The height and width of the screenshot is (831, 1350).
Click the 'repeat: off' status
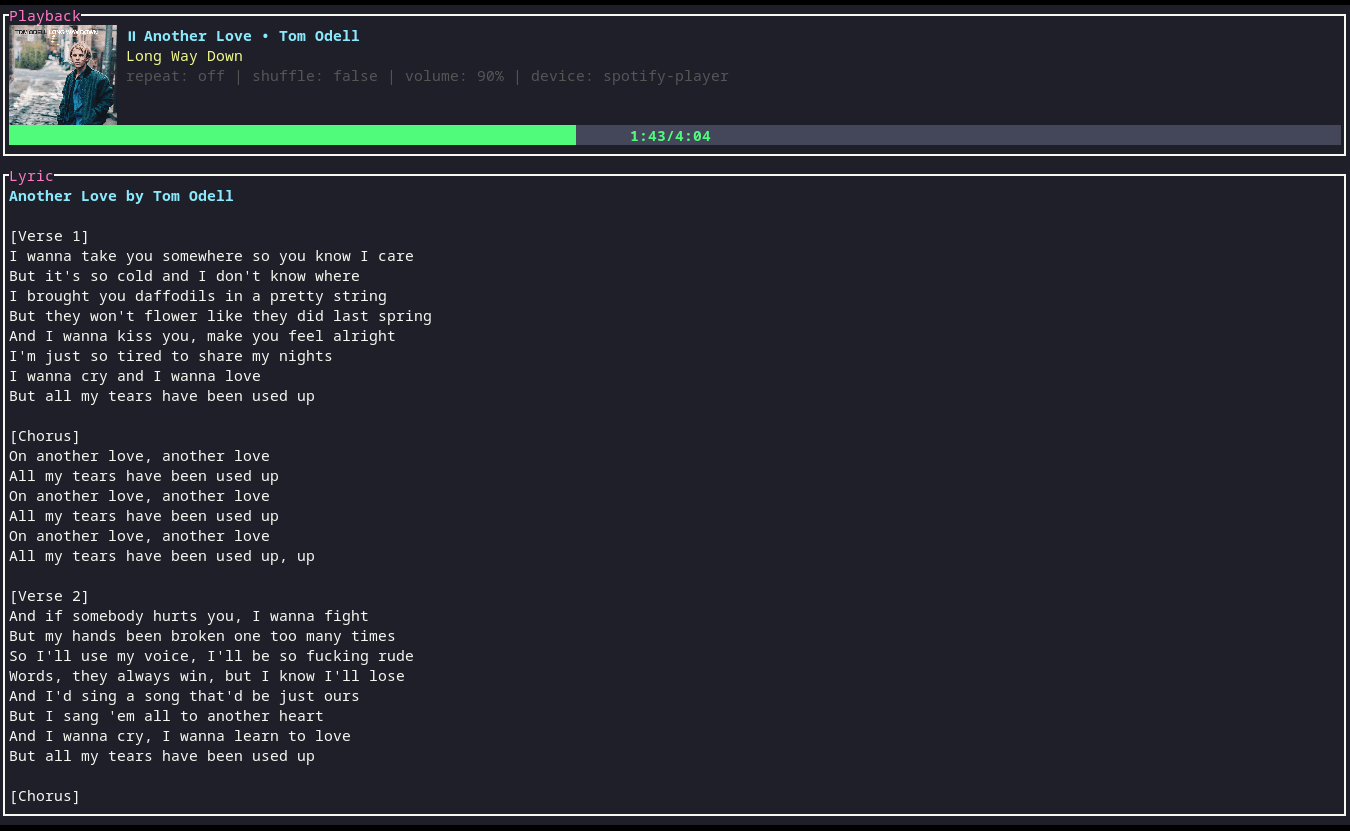click(x=175, y=76)
